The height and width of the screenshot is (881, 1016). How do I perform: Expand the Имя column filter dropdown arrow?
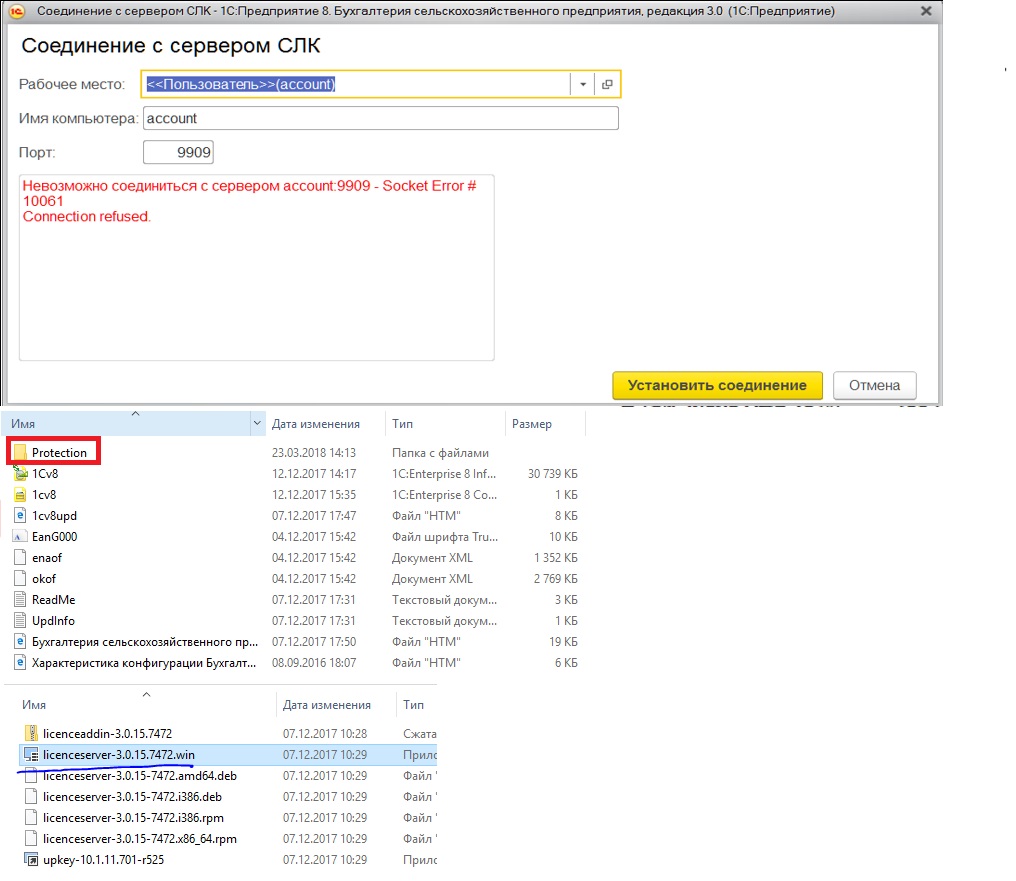257,424
